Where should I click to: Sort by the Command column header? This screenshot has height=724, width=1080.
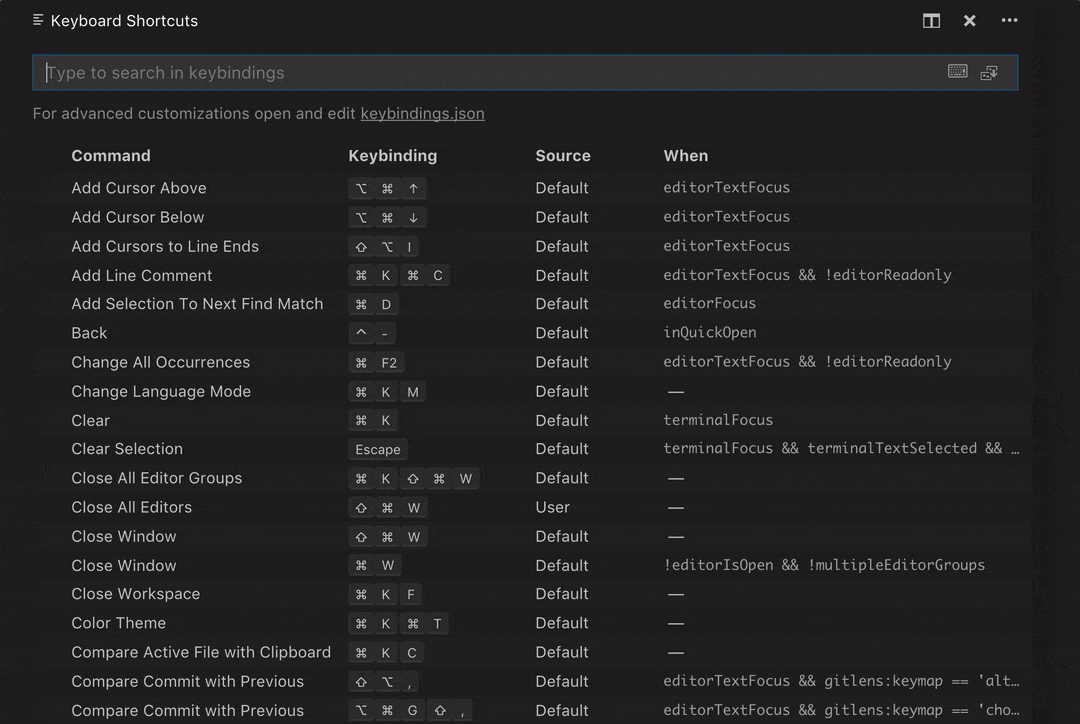pyautogui.click(x=111, y=156)
